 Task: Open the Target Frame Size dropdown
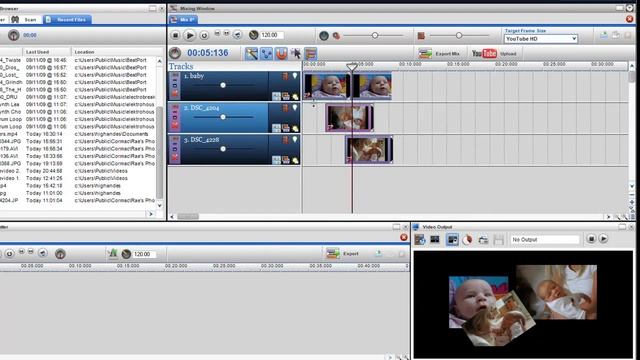click(541, 39)
